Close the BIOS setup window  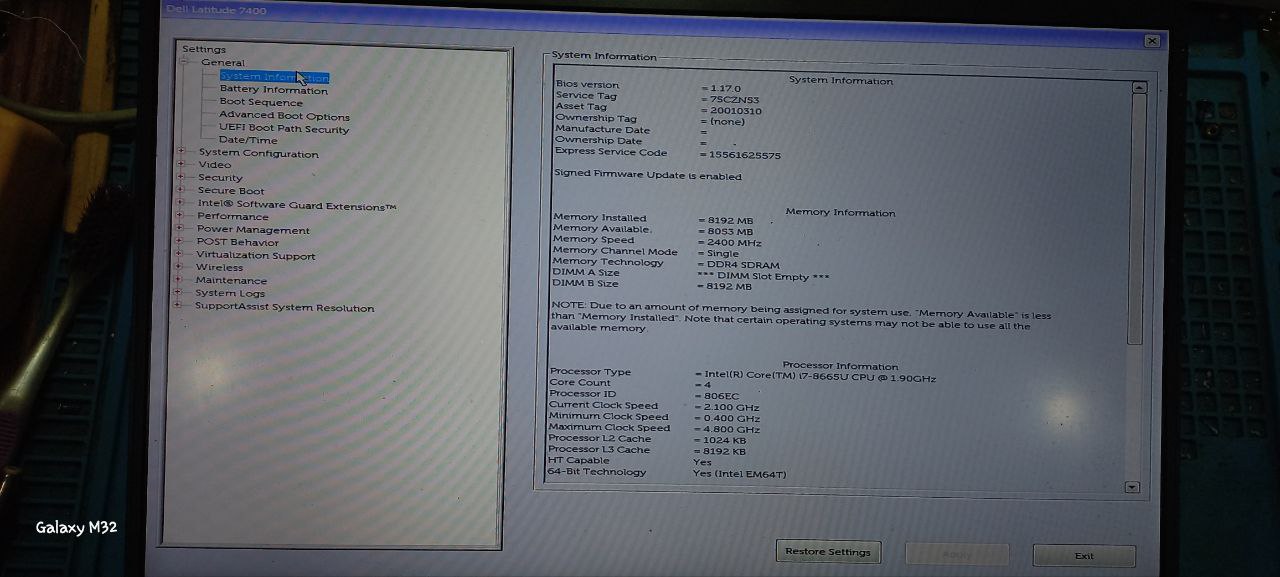point(1152,41)
